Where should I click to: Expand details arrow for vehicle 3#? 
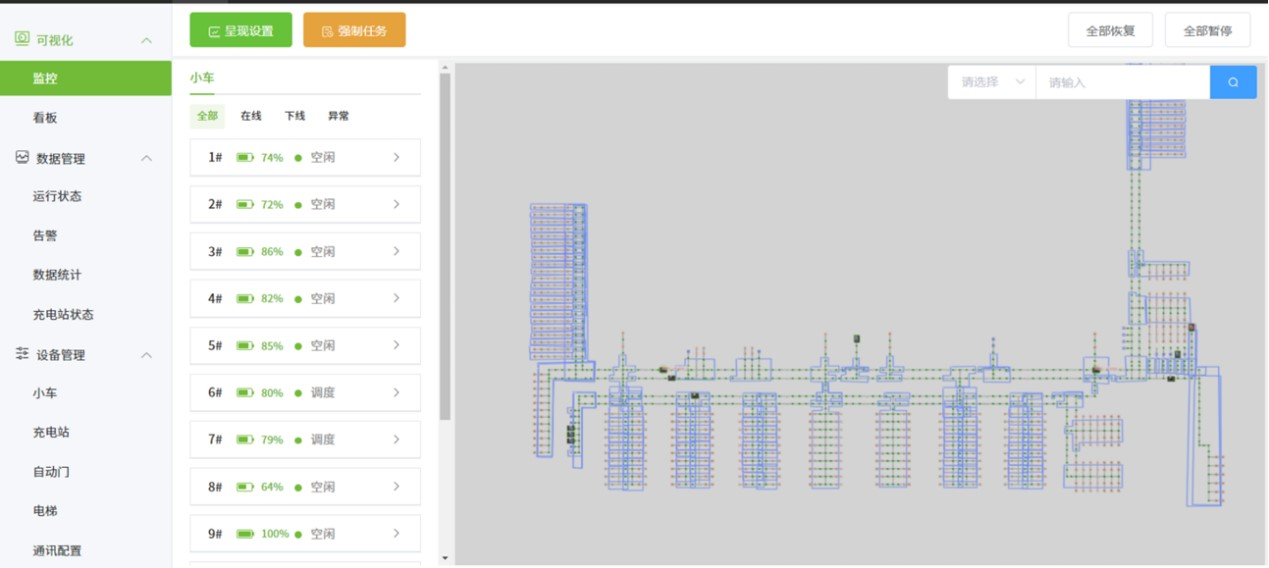396,251
